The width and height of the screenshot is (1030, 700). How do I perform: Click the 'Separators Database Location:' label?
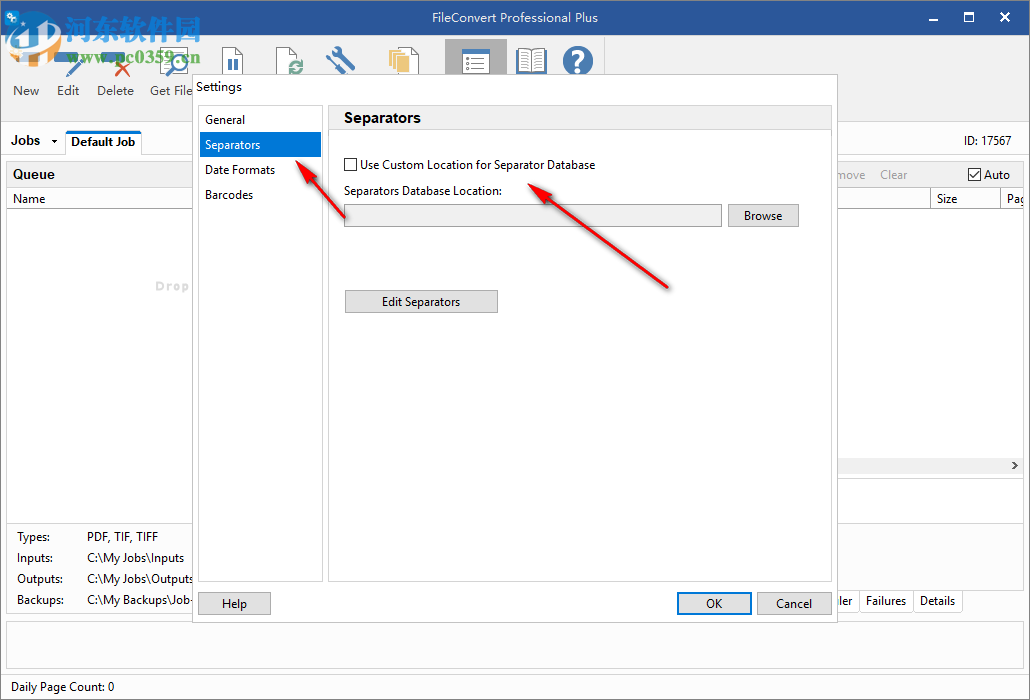coord(423,190)
